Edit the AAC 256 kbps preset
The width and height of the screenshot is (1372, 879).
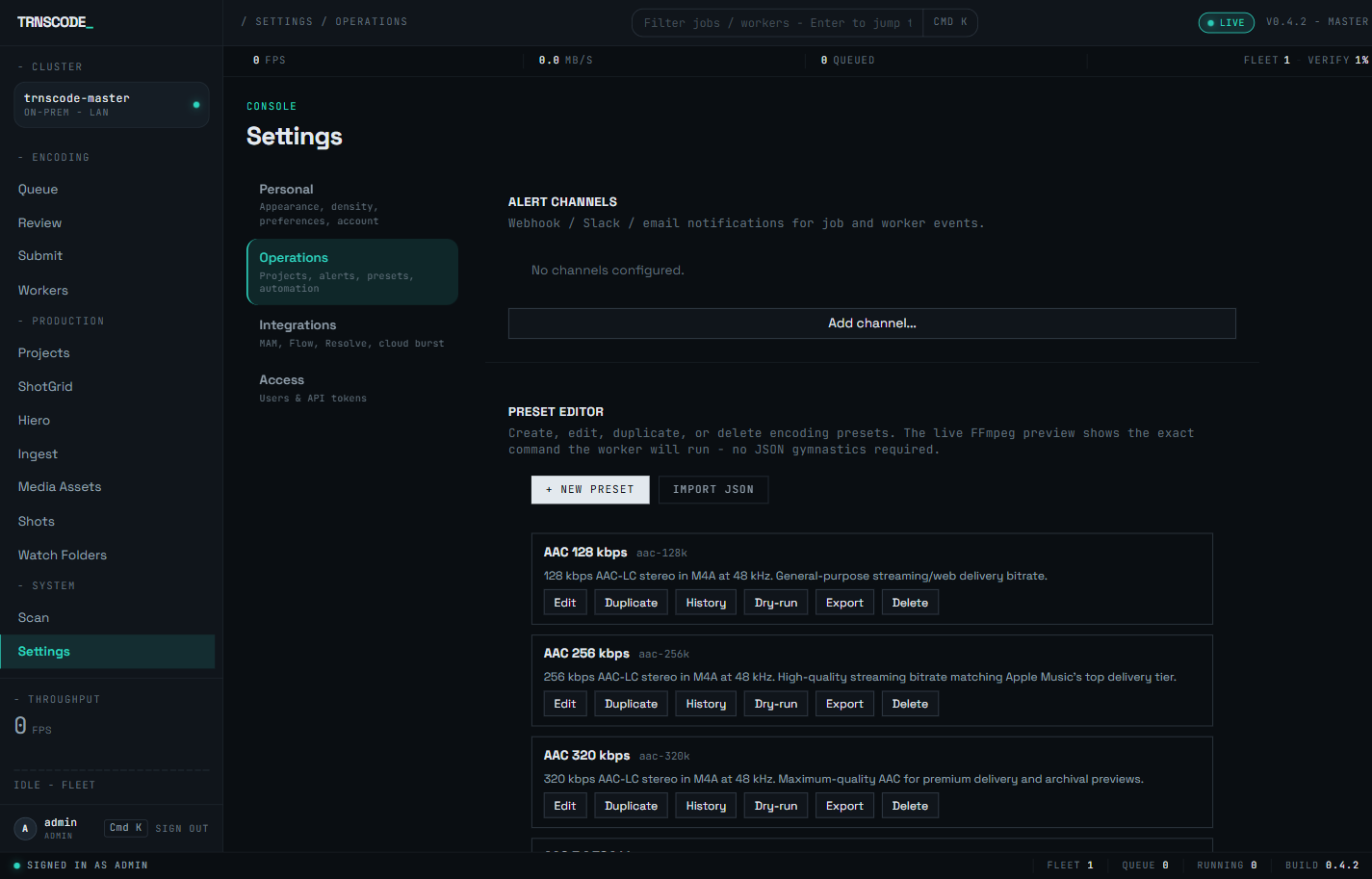565,704
